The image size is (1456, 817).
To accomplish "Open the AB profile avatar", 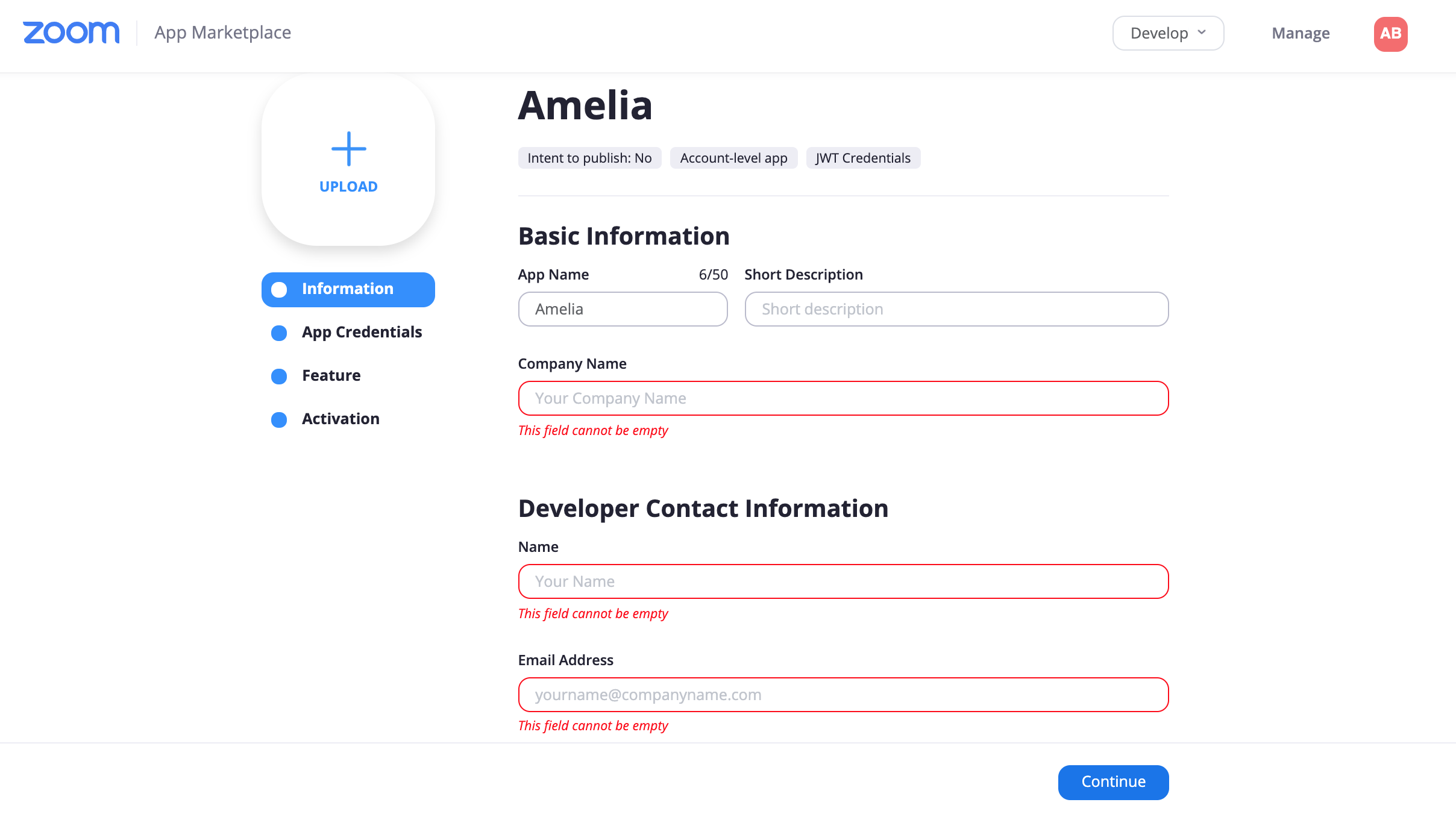I will [1390, 34].
